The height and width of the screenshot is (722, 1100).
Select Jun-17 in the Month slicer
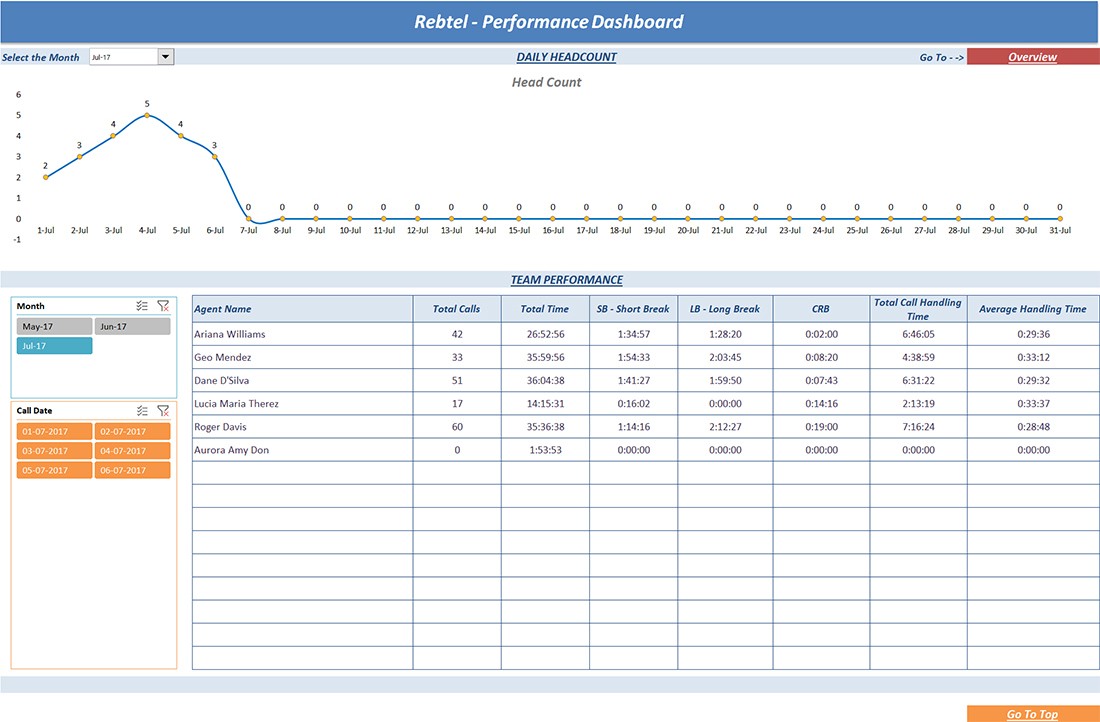pos(133,326)
